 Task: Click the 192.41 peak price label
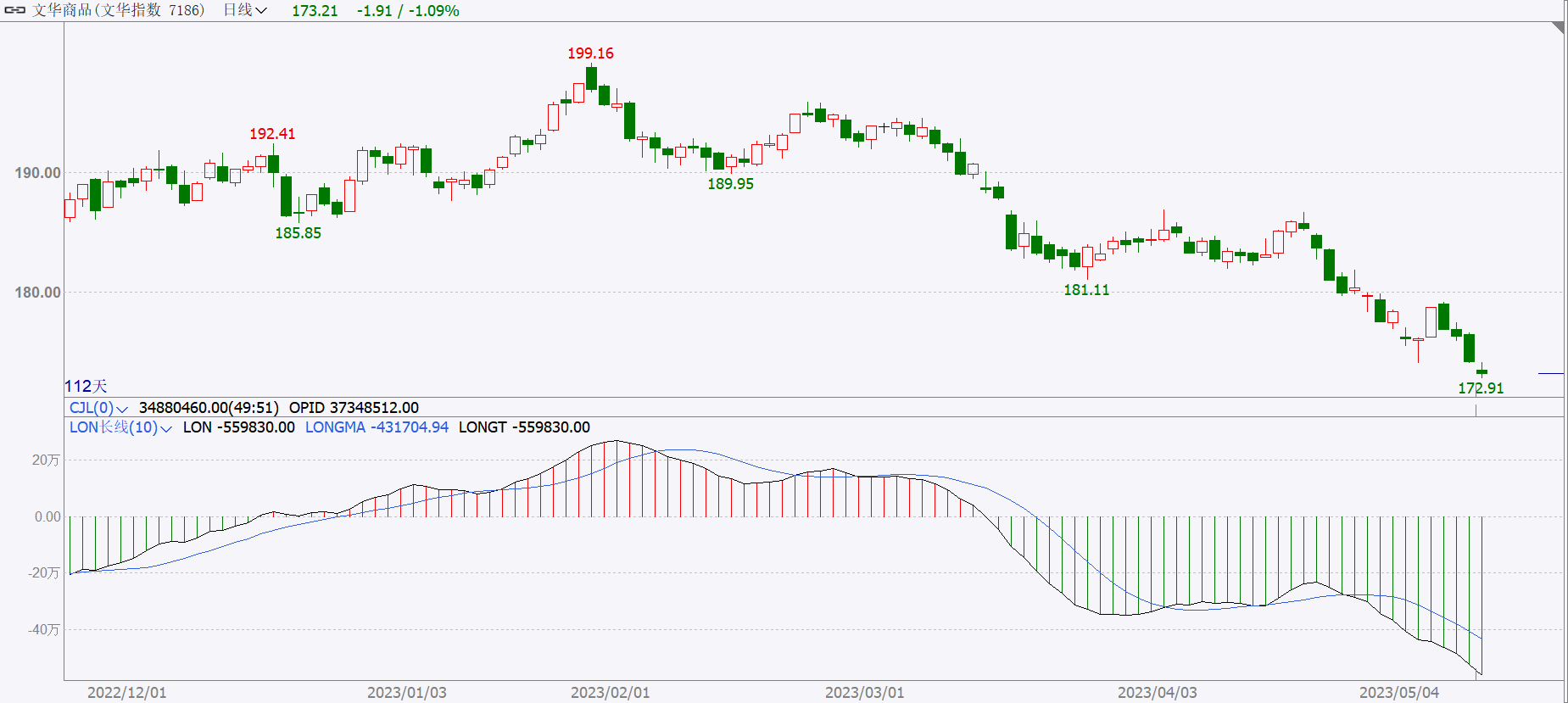coord(272,134)
